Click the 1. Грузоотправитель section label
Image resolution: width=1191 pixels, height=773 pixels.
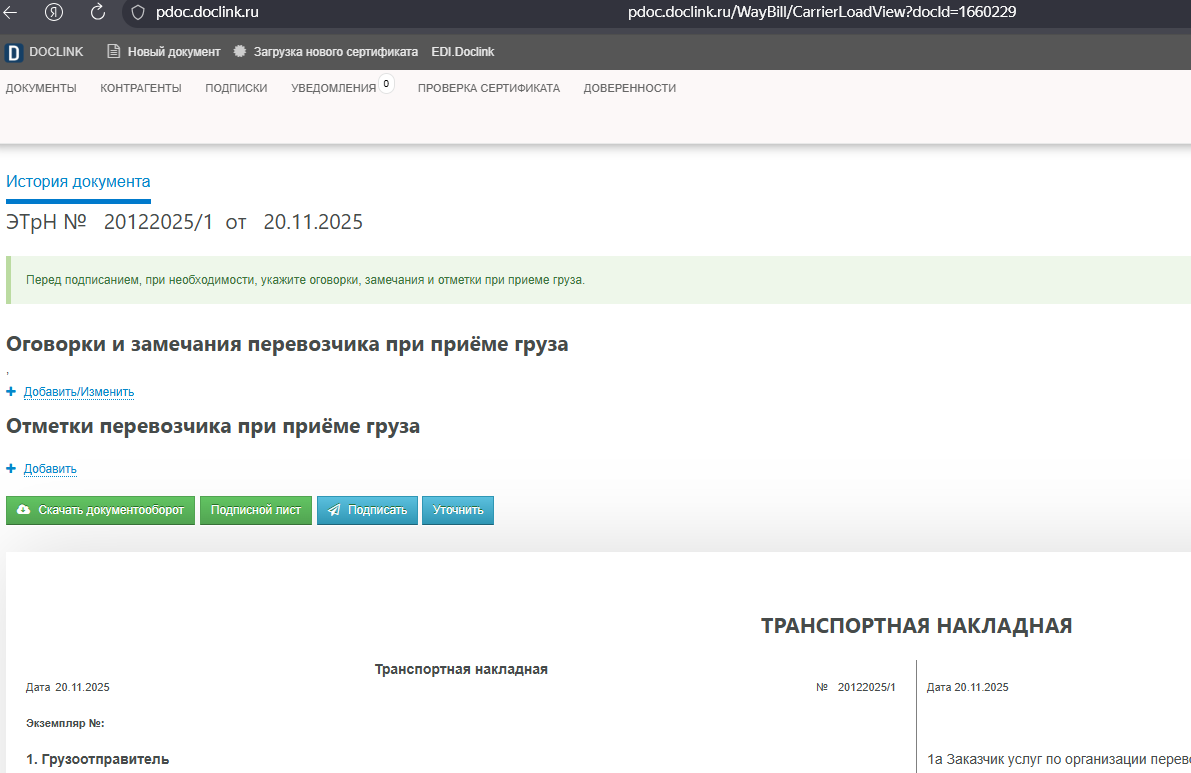click(x=97, y=759)
